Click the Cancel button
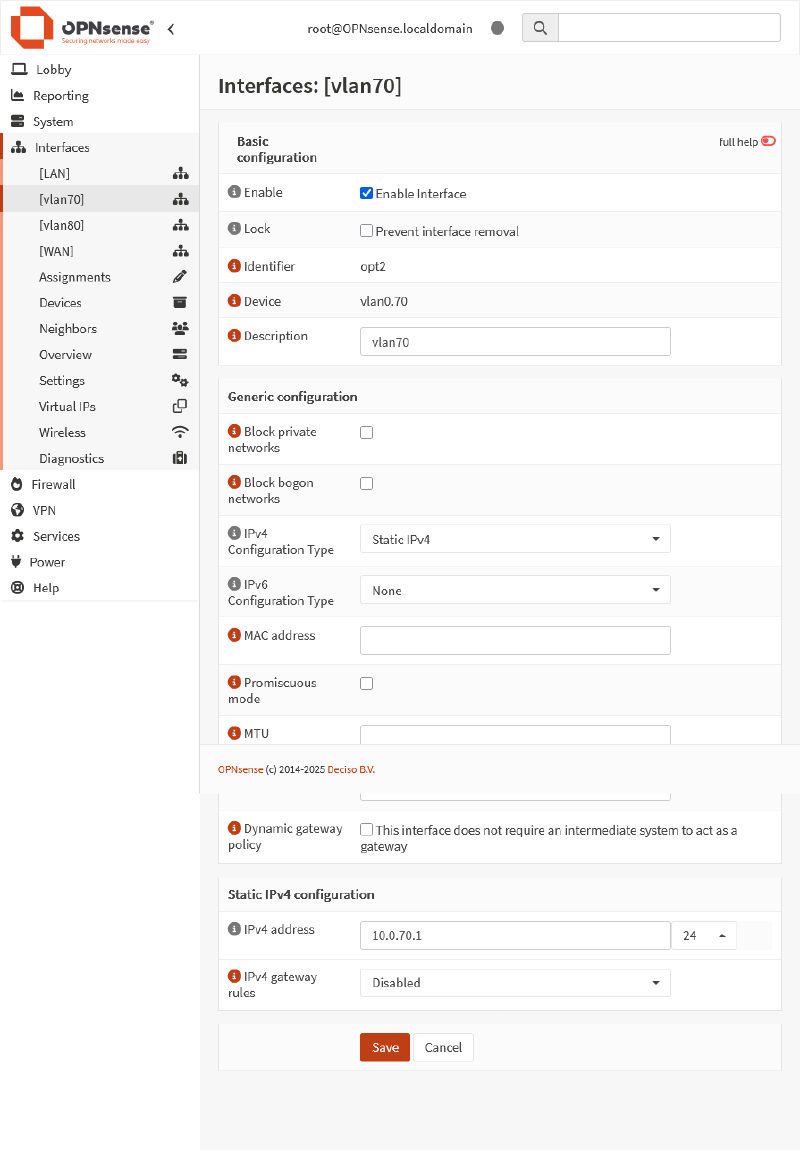Image resolution: width=800 pixels, height=1150 pixels. pyautogui.click(x=443, y=1047)
